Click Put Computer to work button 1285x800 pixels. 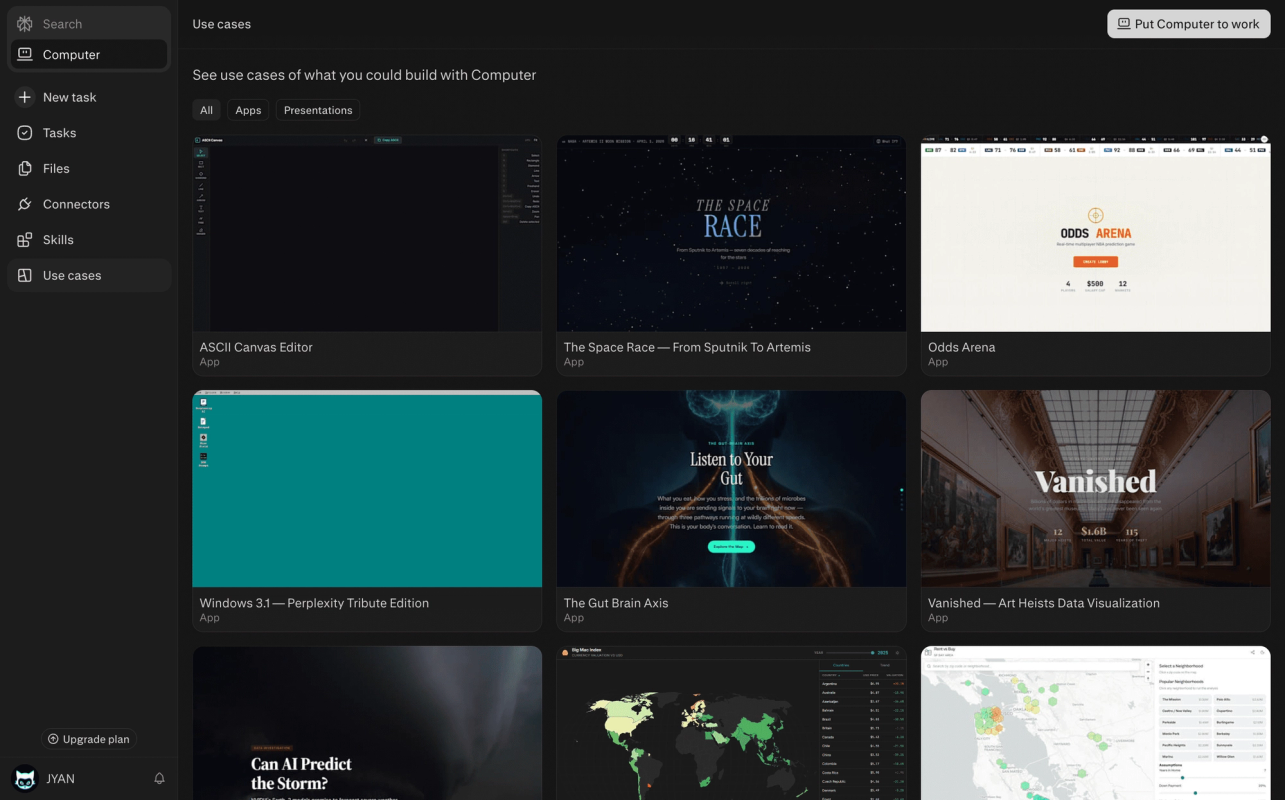click(1189, 24)
